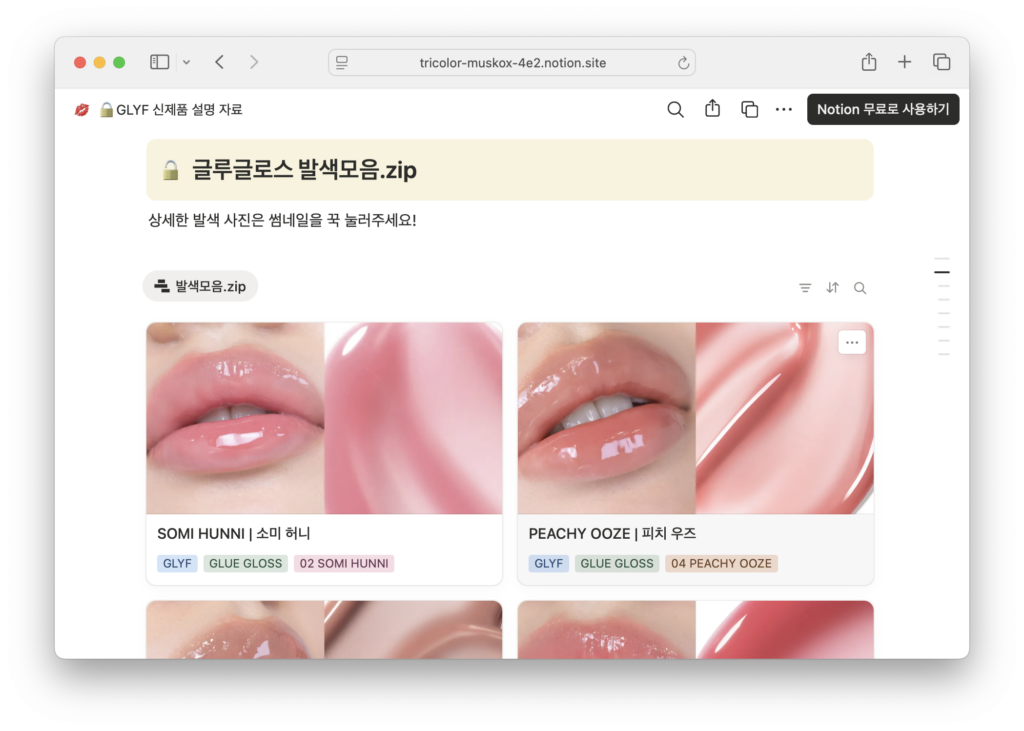Go to GLYF 신제품 설명 자료 breadcrumb
Image resolution: width=1024 pixels, height=731 pixels.
pyautogui.click(x=170, y=109)
